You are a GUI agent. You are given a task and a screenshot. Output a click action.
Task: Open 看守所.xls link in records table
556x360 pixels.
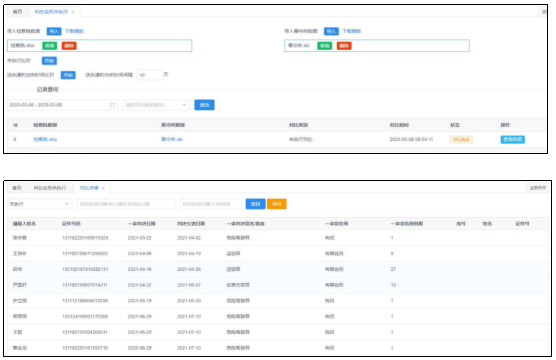[172, 139]
